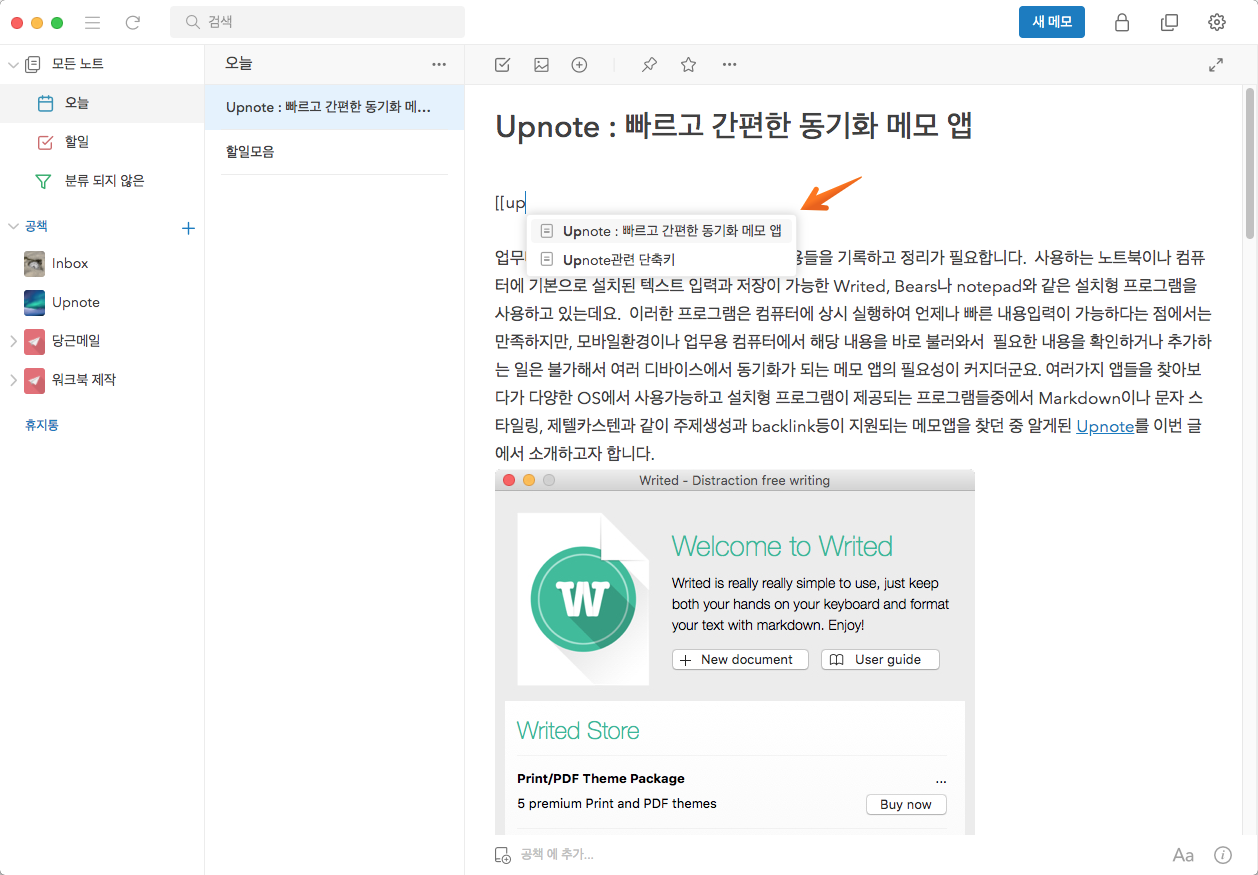The width and height of the screenshot is (1258, 875).
Task: Expand the 당근메일 notebook
Action: (13, 341)
